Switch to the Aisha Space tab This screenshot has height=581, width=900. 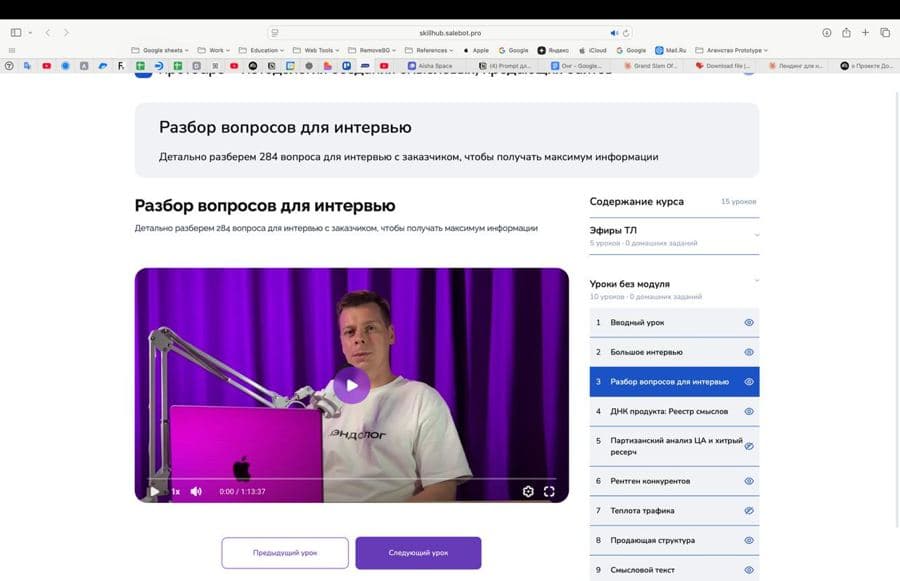pyautogui.click(x=430, y=66)
